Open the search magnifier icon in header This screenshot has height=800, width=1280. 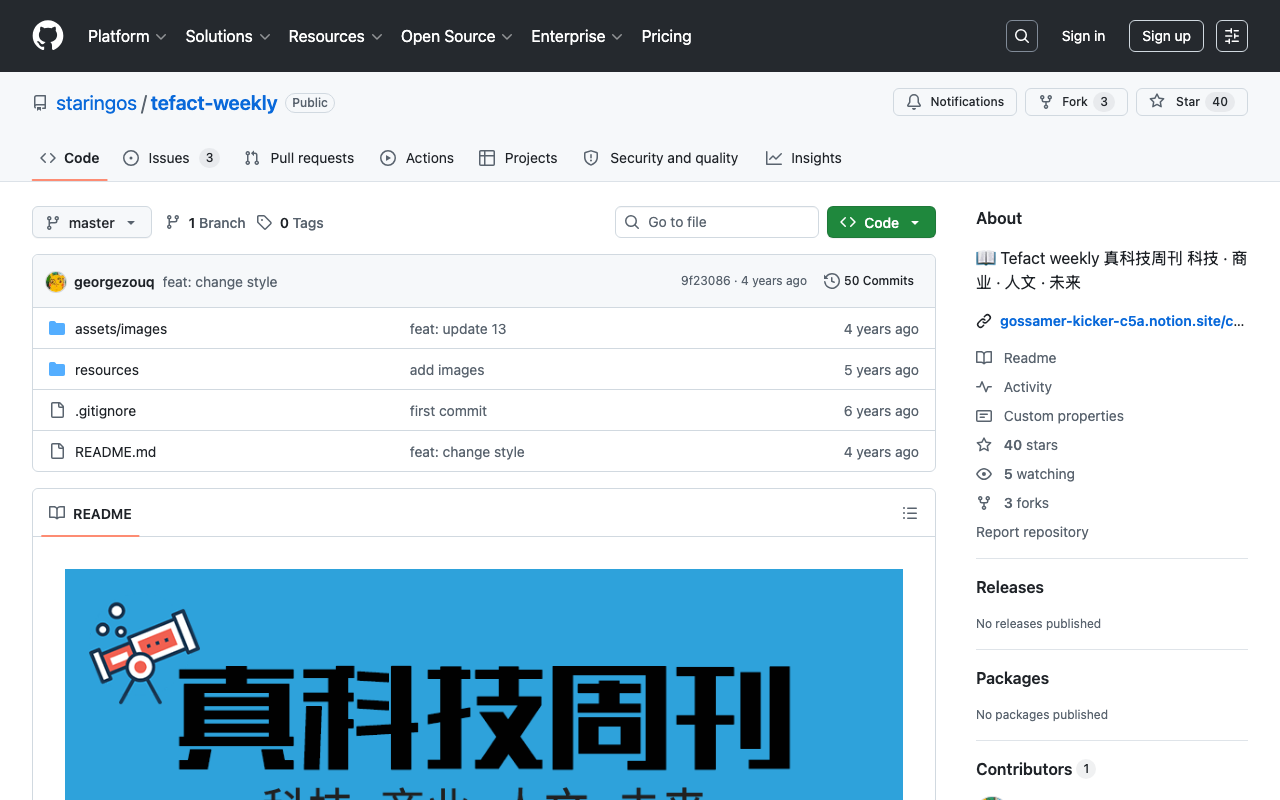(x=1022, y=36)
